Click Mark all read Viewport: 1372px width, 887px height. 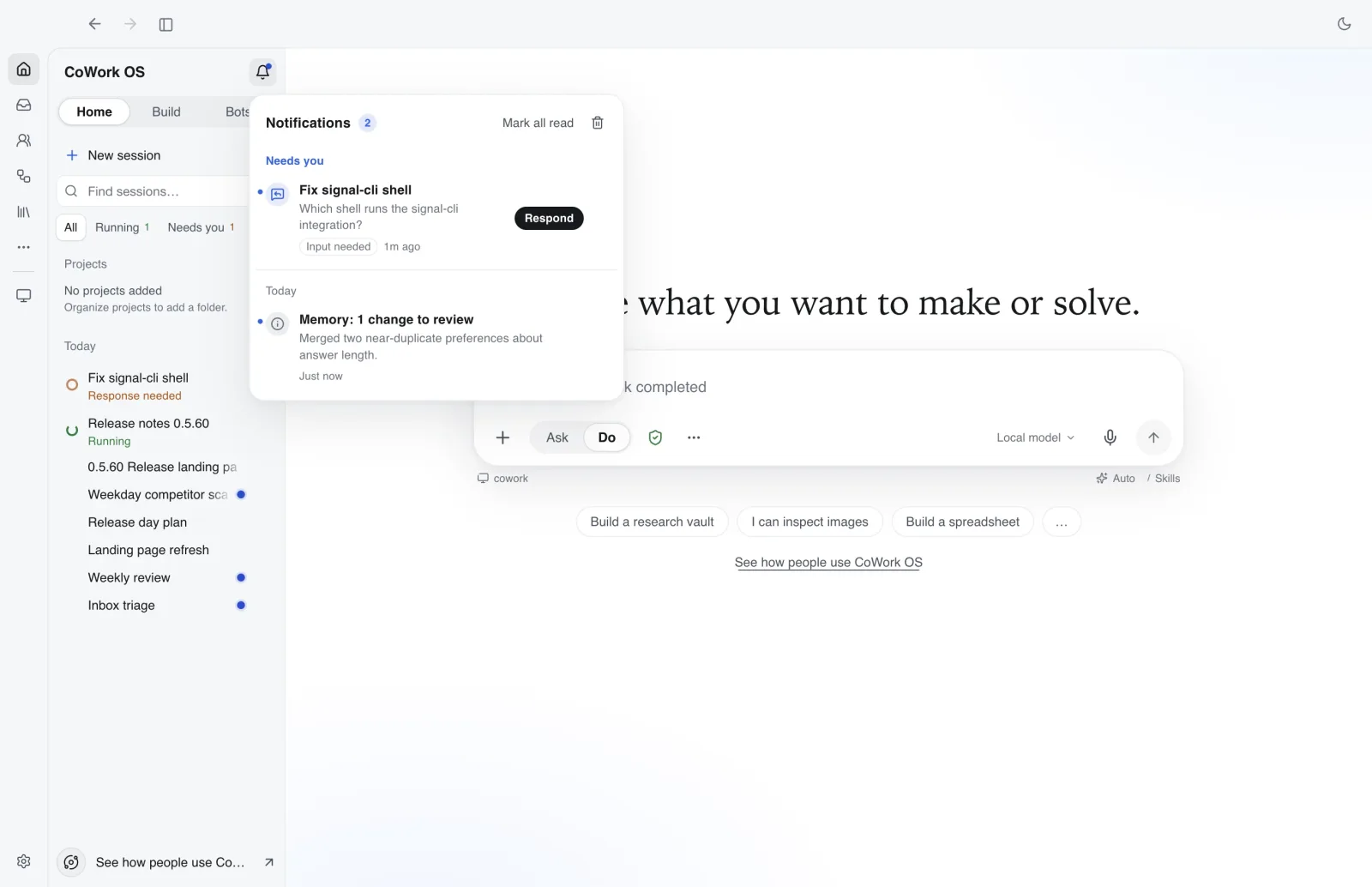pyautogui.click(x=538, y=123)
